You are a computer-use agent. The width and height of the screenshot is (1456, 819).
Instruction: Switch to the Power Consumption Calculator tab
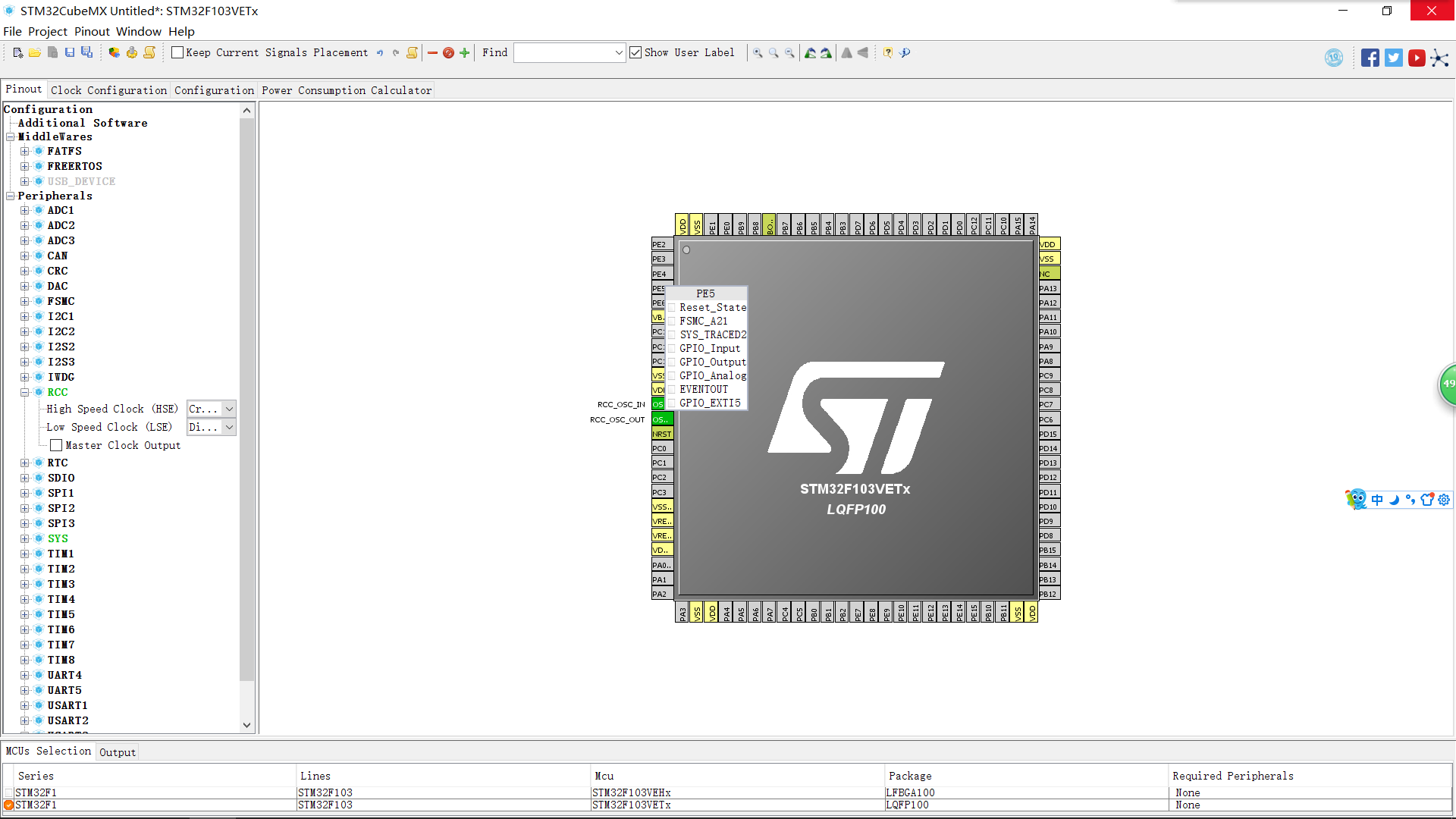(347, 90)
